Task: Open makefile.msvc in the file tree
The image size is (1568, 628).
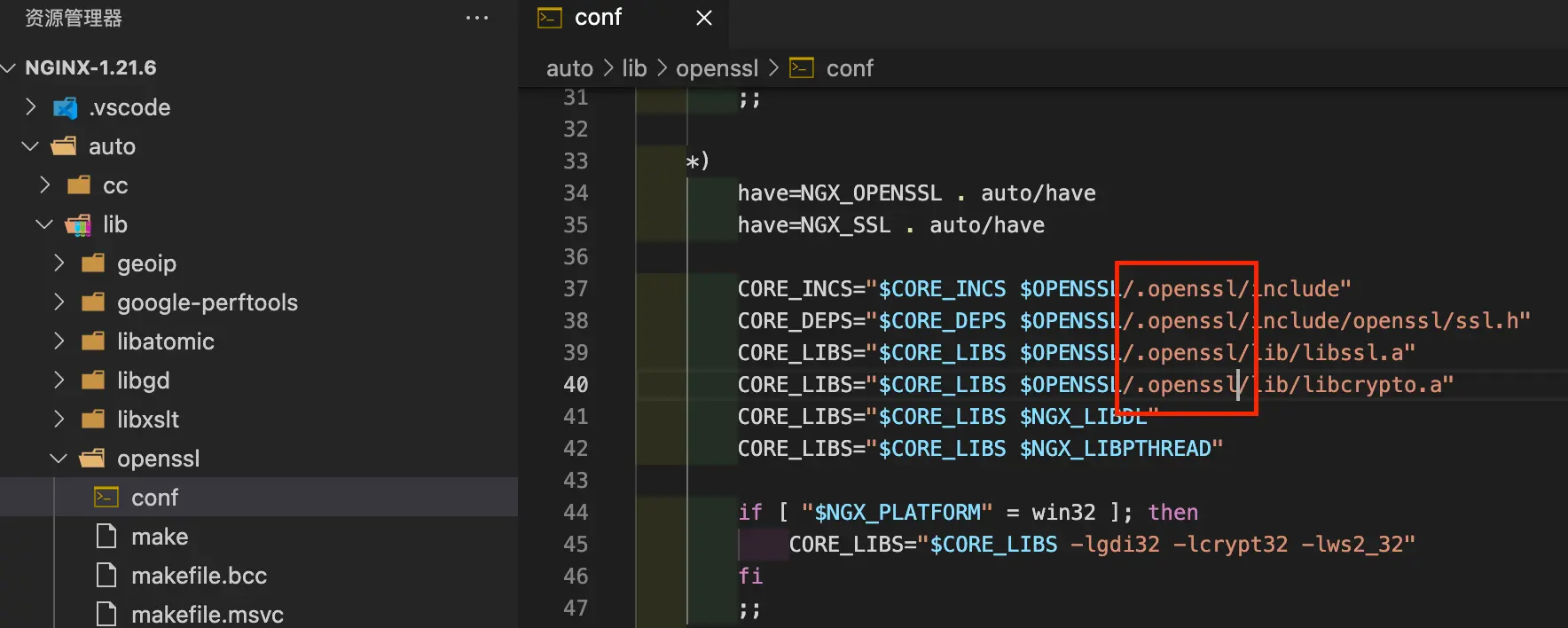Action: [207, 615]
